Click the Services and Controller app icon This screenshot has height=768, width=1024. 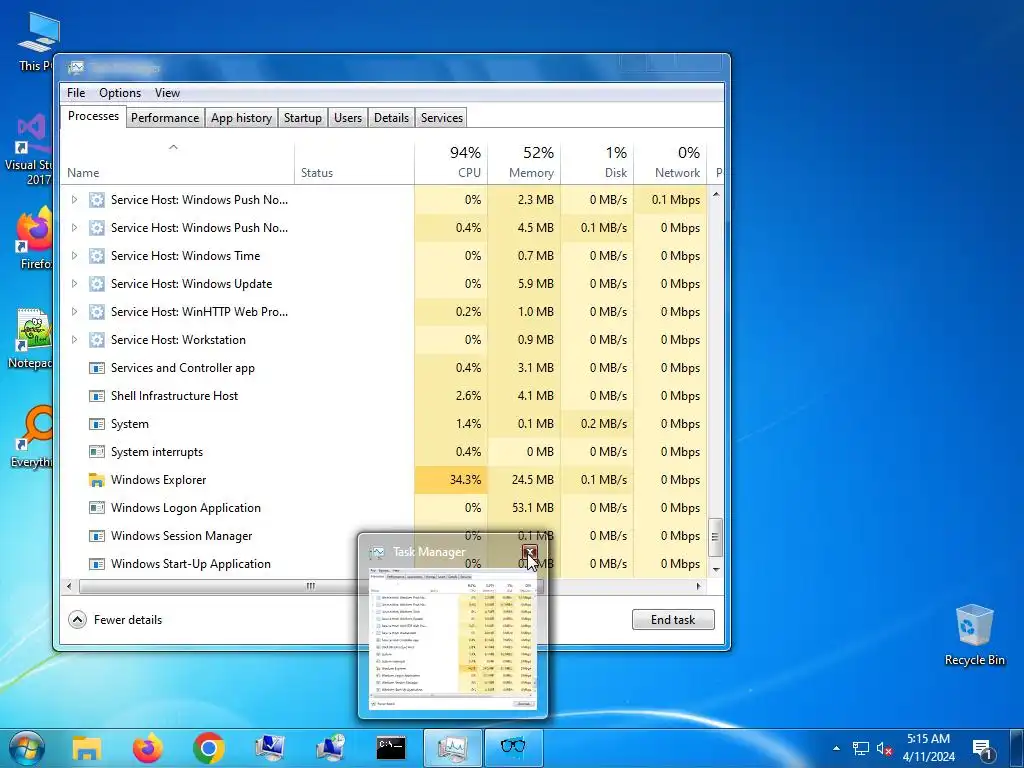(x=97, y=368)
